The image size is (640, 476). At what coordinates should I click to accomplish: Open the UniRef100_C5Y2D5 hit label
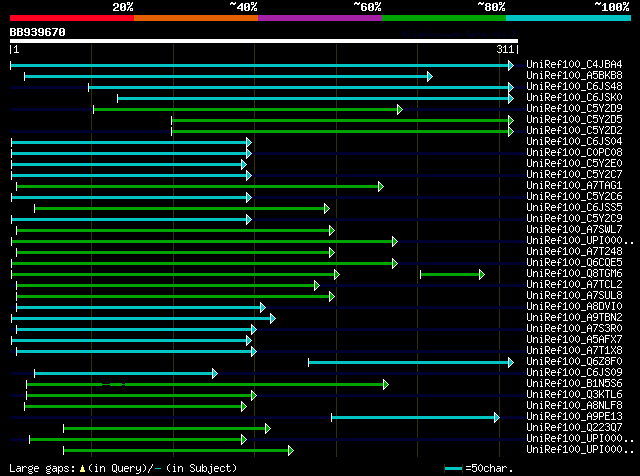coord(574,120)
